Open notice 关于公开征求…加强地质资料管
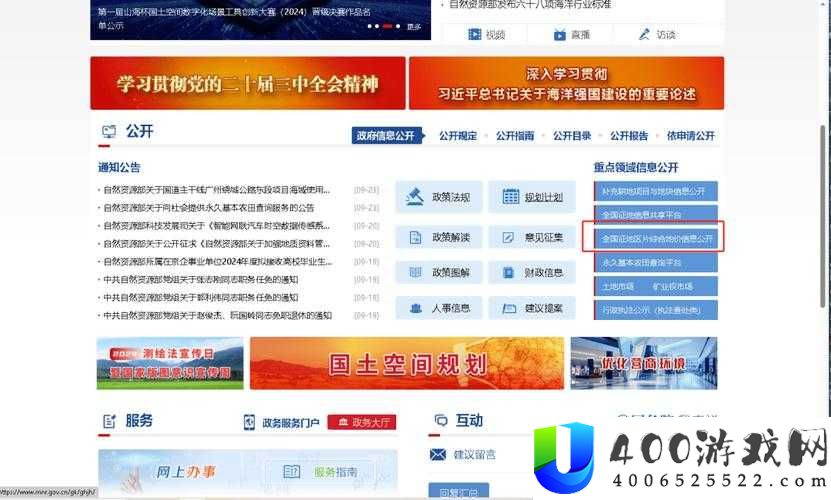The image size is (831, 500). (x=217, y=243)
